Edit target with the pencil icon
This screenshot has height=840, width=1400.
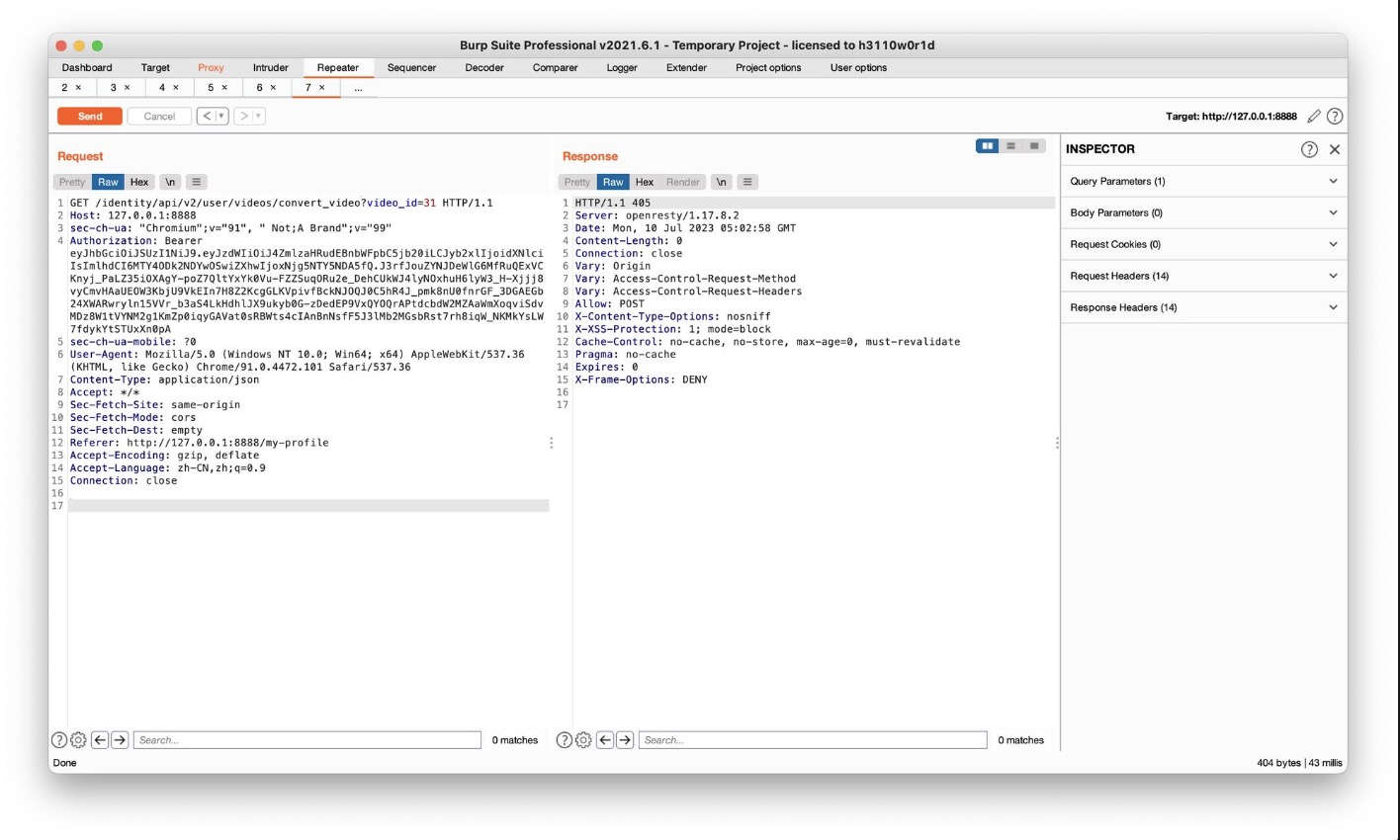pos(1314,117)
